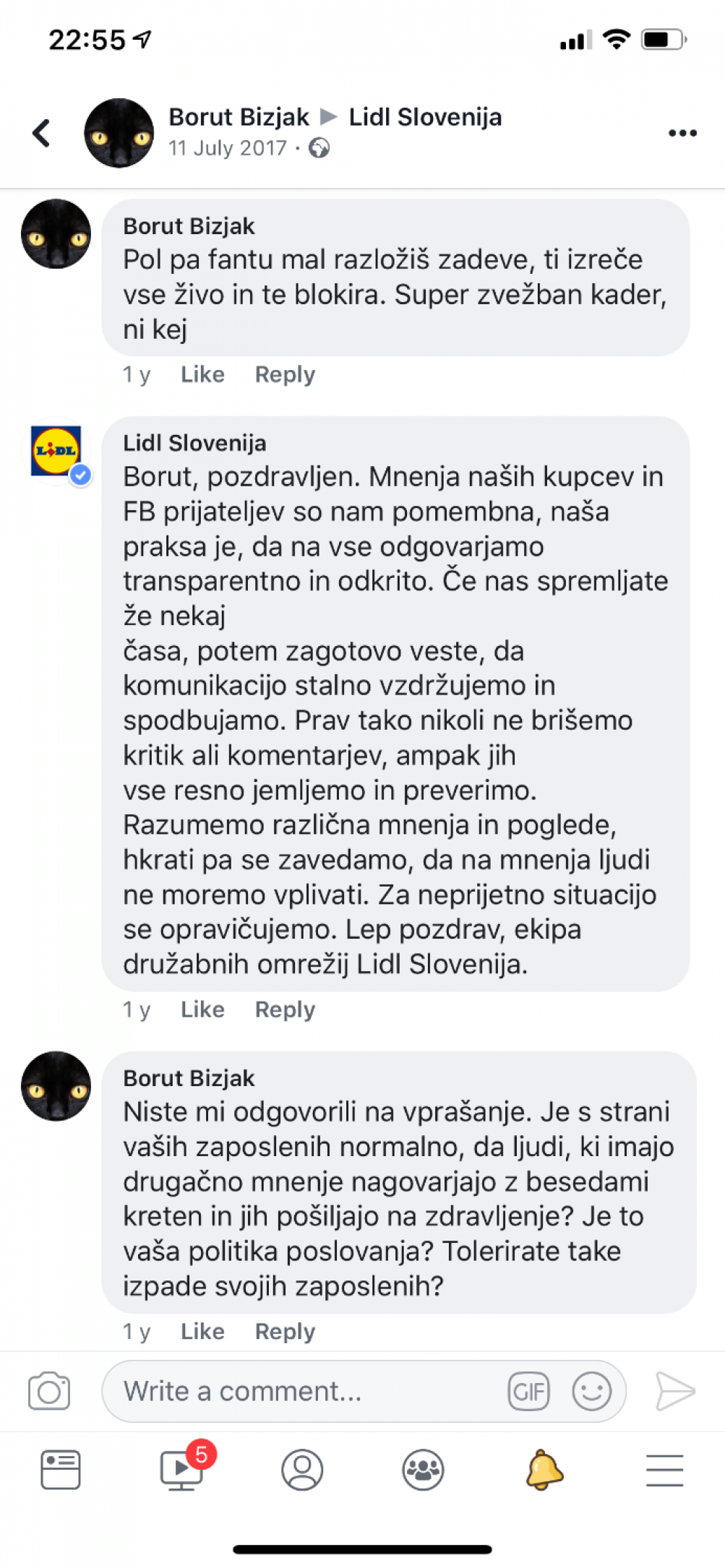
Task: Like the first Borut Bizjak comment
Action: 202,374
